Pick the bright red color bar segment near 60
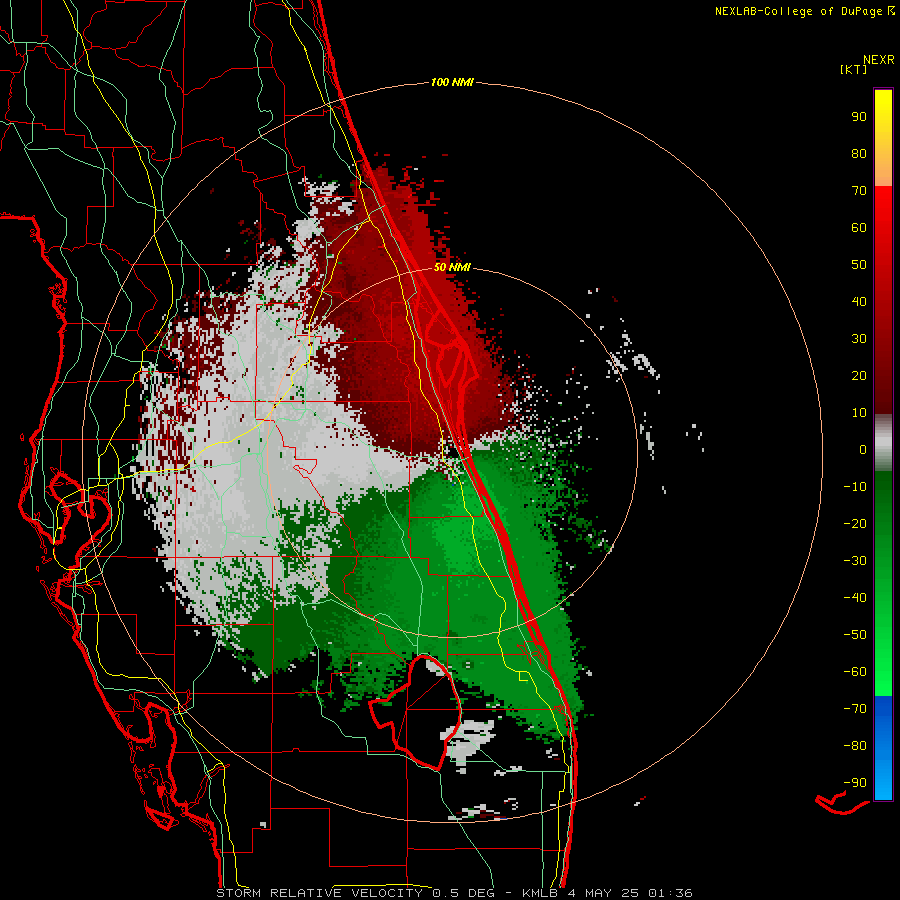Image resolution: width=900 pixels, height=900 pixels. pos(883,224)
